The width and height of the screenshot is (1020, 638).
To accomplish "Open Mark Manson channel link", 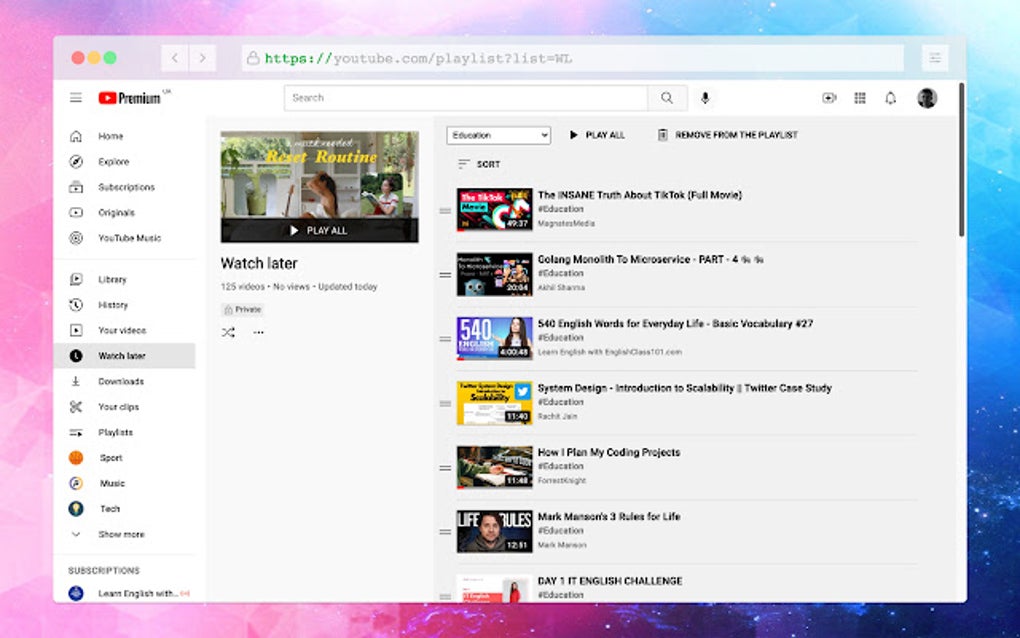I will 562,545.
